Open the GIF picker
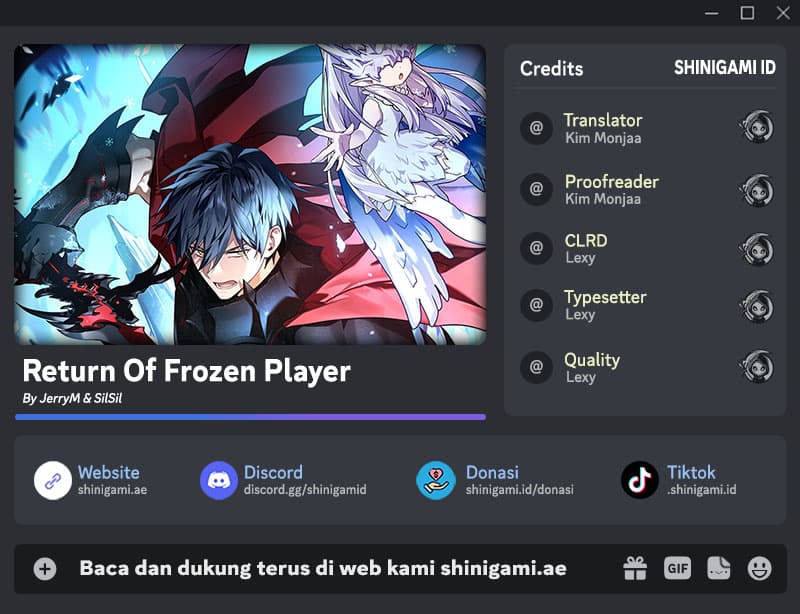Viewport: 800px width, 614px height. click(678, 568)
